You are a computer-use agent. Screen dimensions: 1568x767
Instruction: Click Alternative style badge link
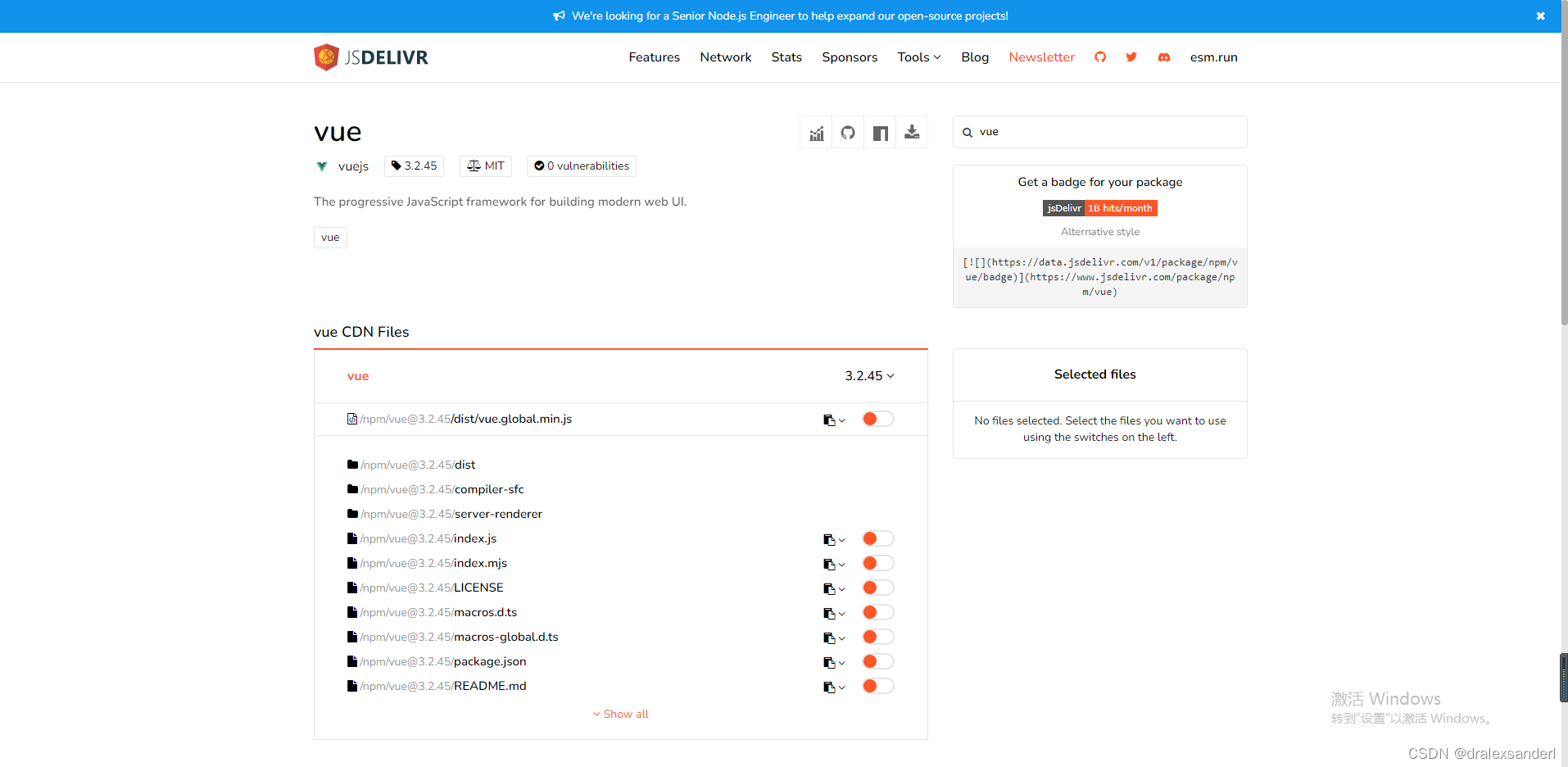coord(1099,232)
